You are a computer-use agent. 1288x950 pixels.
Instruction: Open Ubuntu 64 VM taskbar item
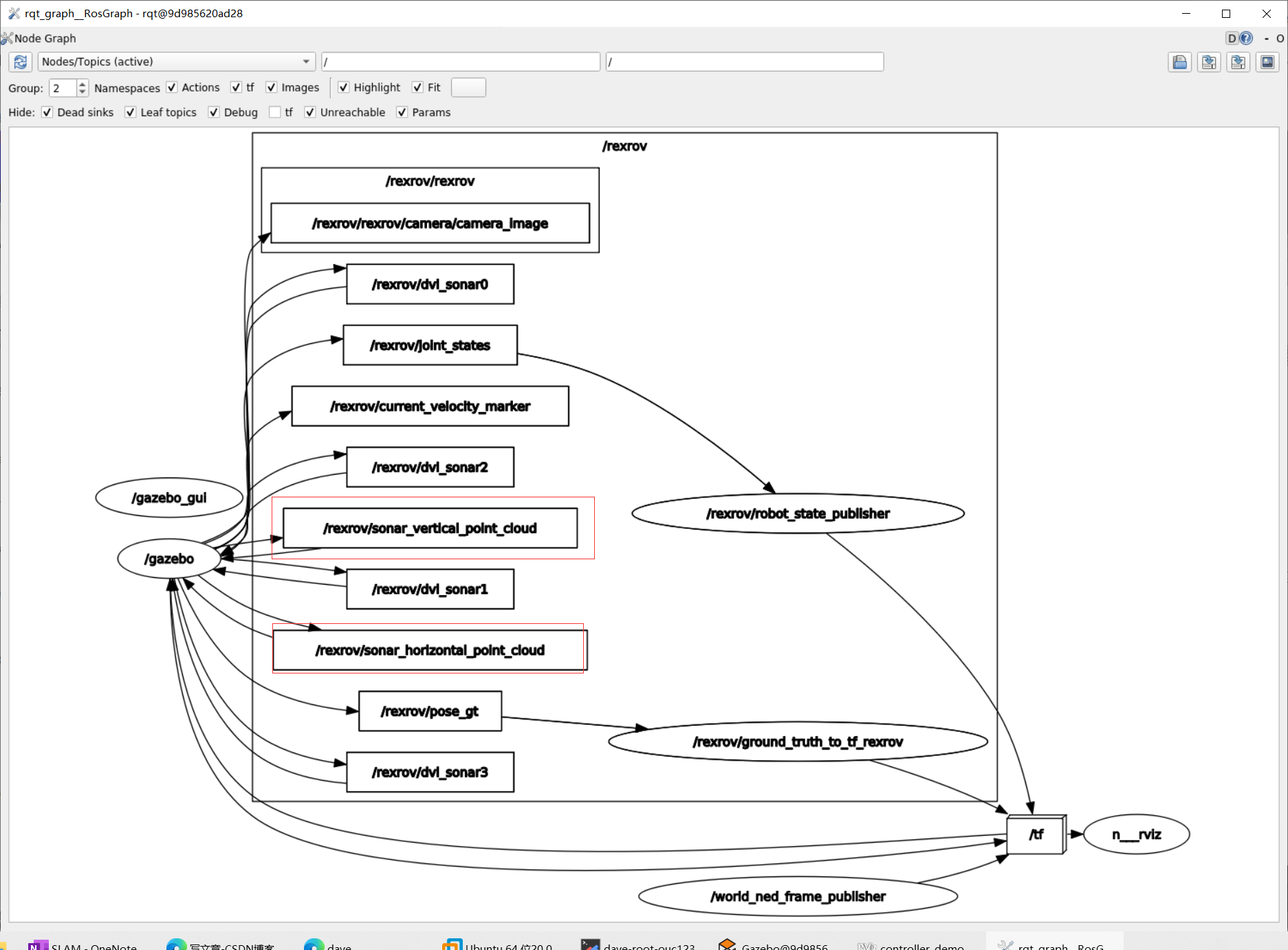click(499, 944)
